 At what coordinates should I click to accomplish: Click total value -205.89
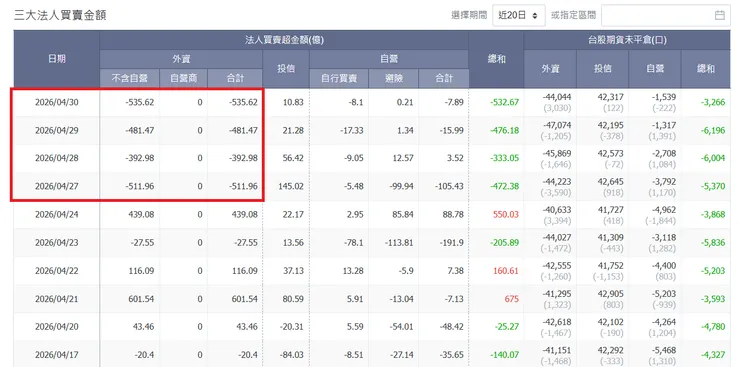tap(504, 242)
